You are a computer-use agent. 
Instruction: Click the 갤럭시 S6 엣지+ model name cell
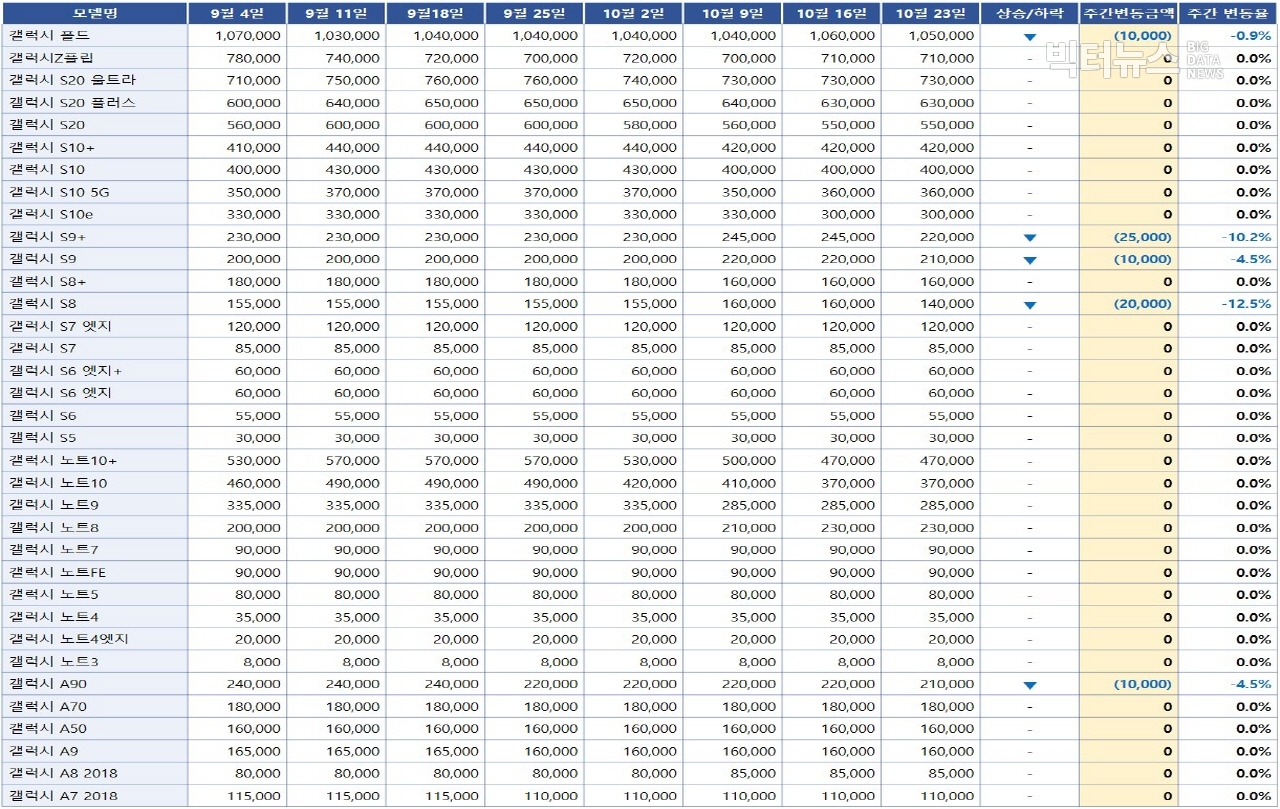pyautogui.click(x=94, y=371)
